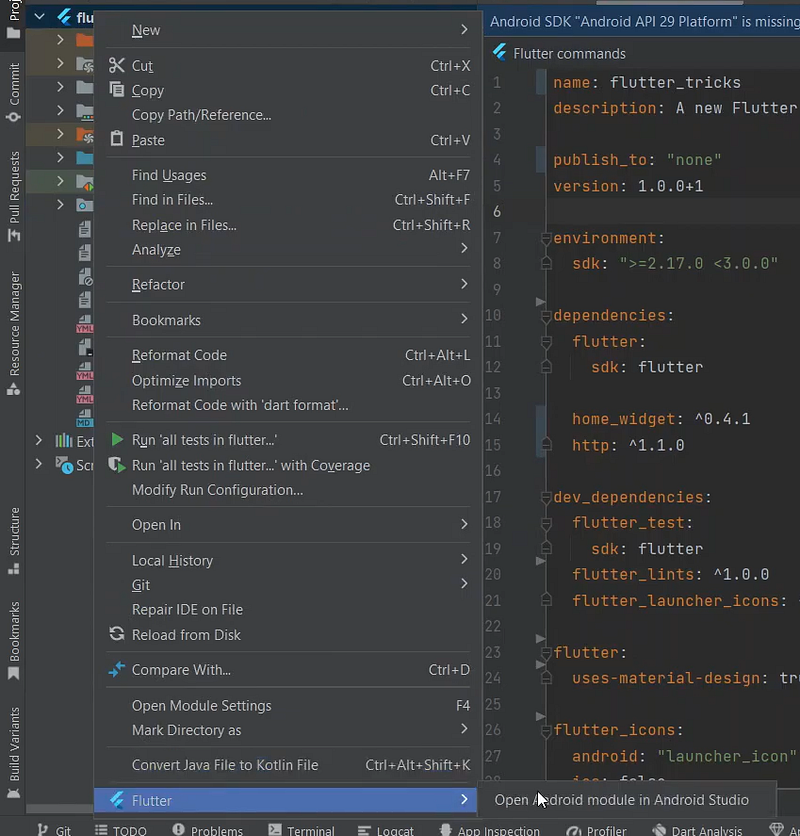Open the Problems tool window
Viewport: 800px width, 836px height.
[x=207, y=830]
